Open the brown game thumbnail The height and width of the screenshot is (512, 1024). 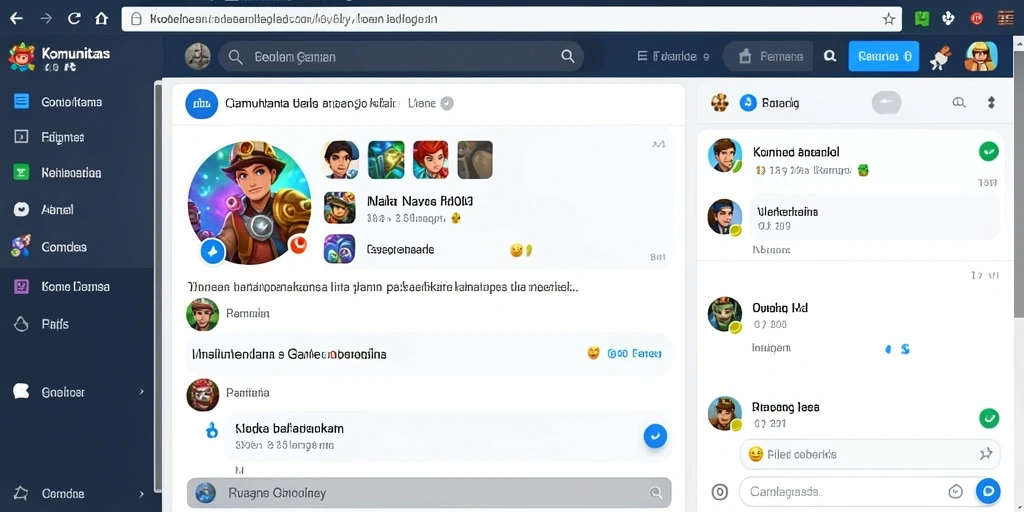pyautogui.click(x=475, y=159)
